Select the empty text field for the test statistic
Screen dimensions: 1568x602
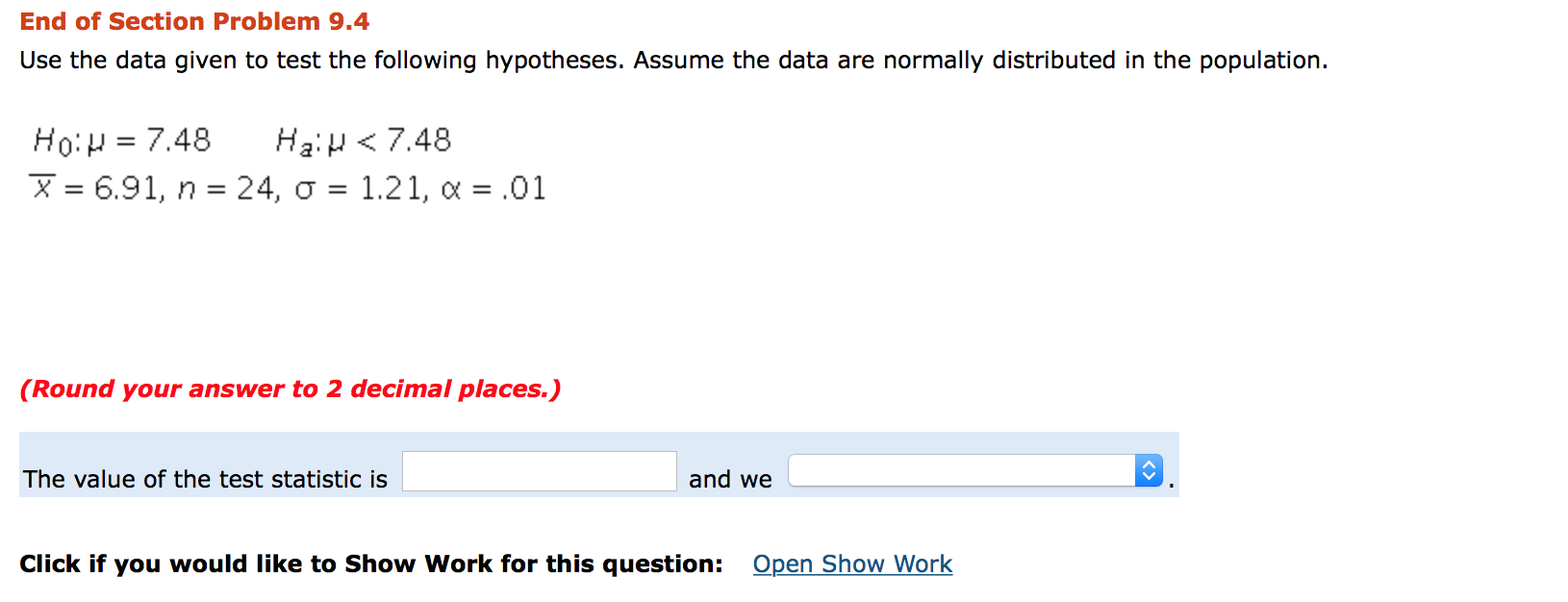pyautogui.click(x=539, y=470)
